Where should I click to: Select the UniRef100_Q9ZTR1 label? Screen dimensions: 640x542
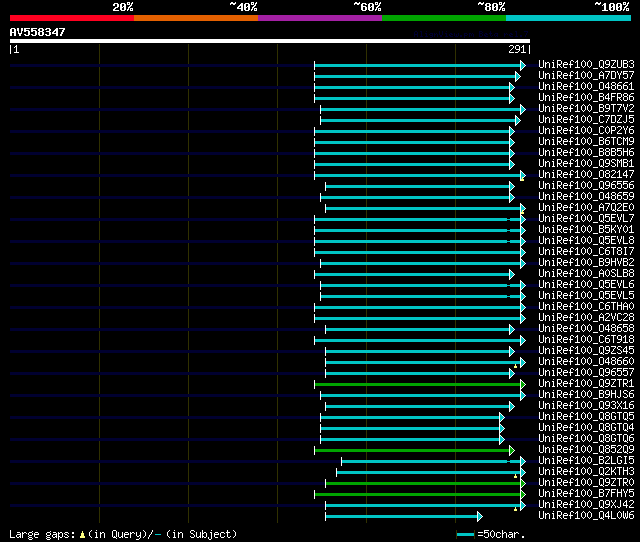click(586, 384)
